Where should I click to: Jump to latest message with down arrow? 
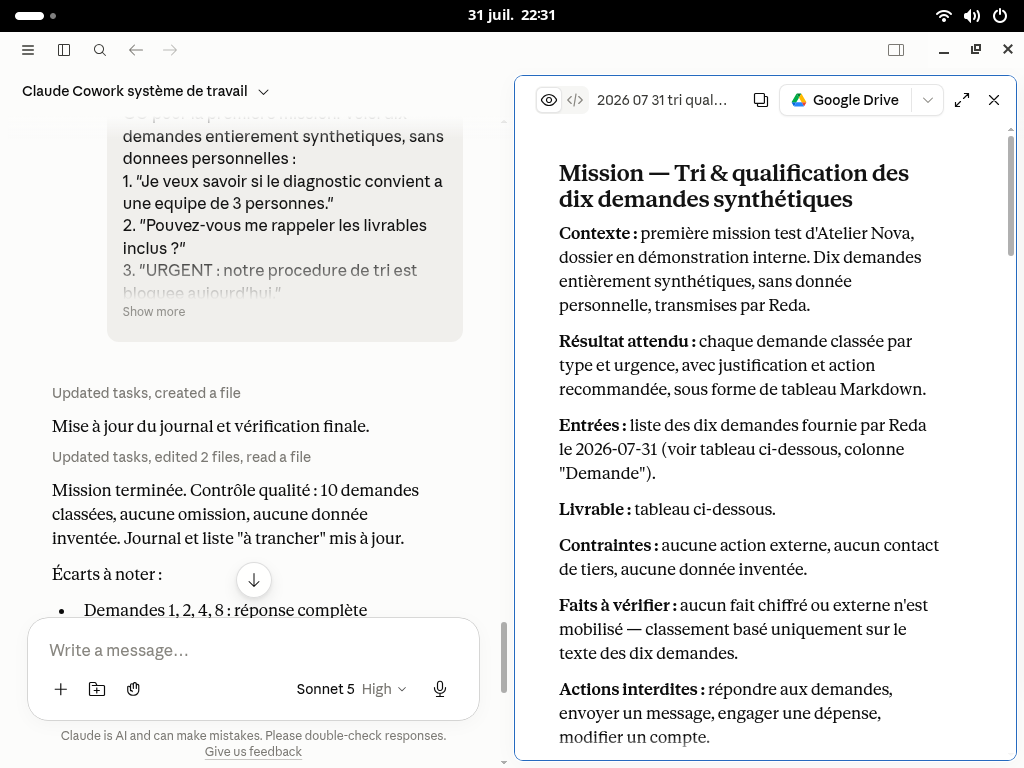click(x=254, y=580)
